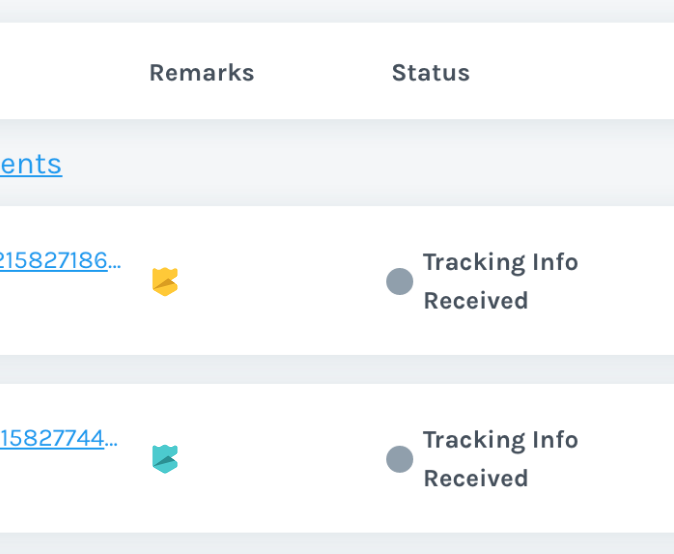Image resolution: width=674 pixels, height=554 pixels.
Task: Select the second row's Tracking Info Received status
Action: pyautogui.click(x=501, y=459)
